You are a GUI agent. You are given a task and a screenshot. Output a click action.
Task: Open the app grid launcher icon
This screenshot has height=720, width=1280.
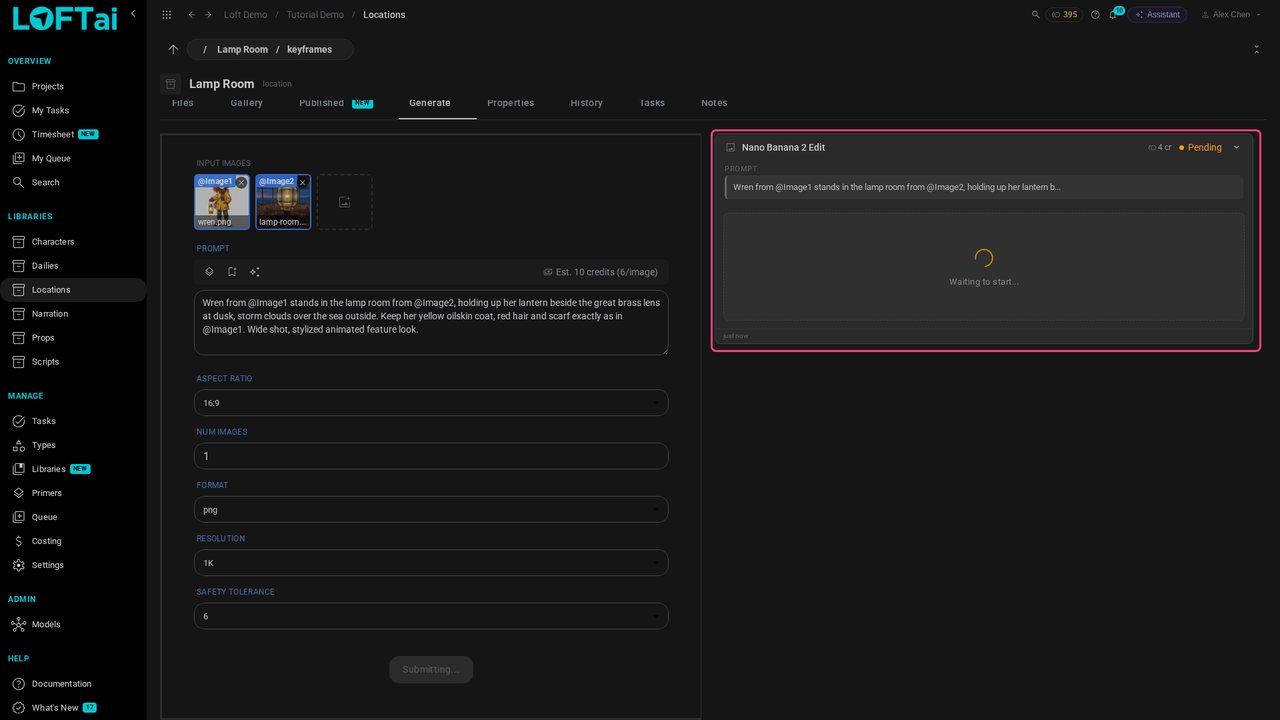166,15
